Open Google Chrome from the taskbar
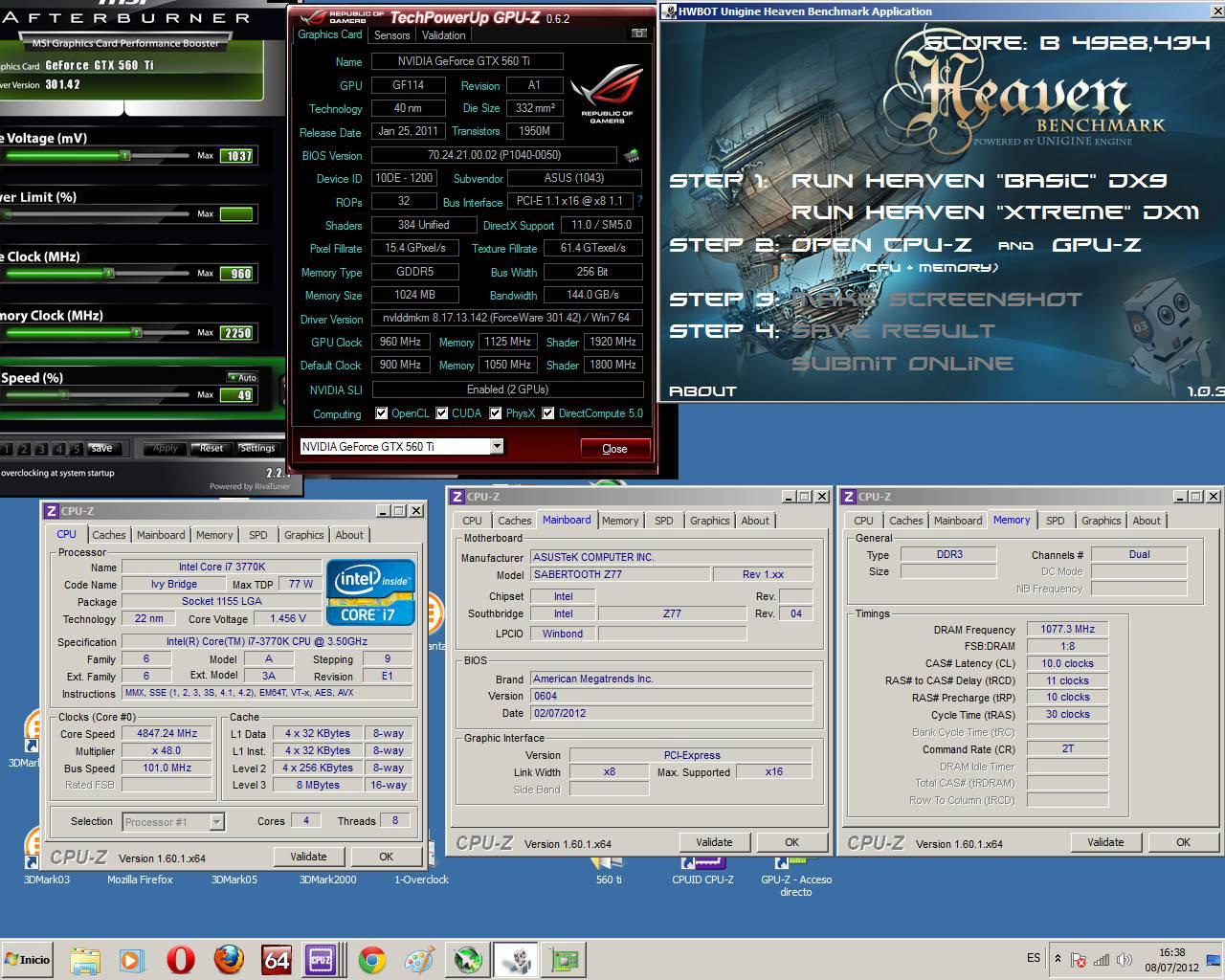This screenshot has height=980, width=1225. 372,960
